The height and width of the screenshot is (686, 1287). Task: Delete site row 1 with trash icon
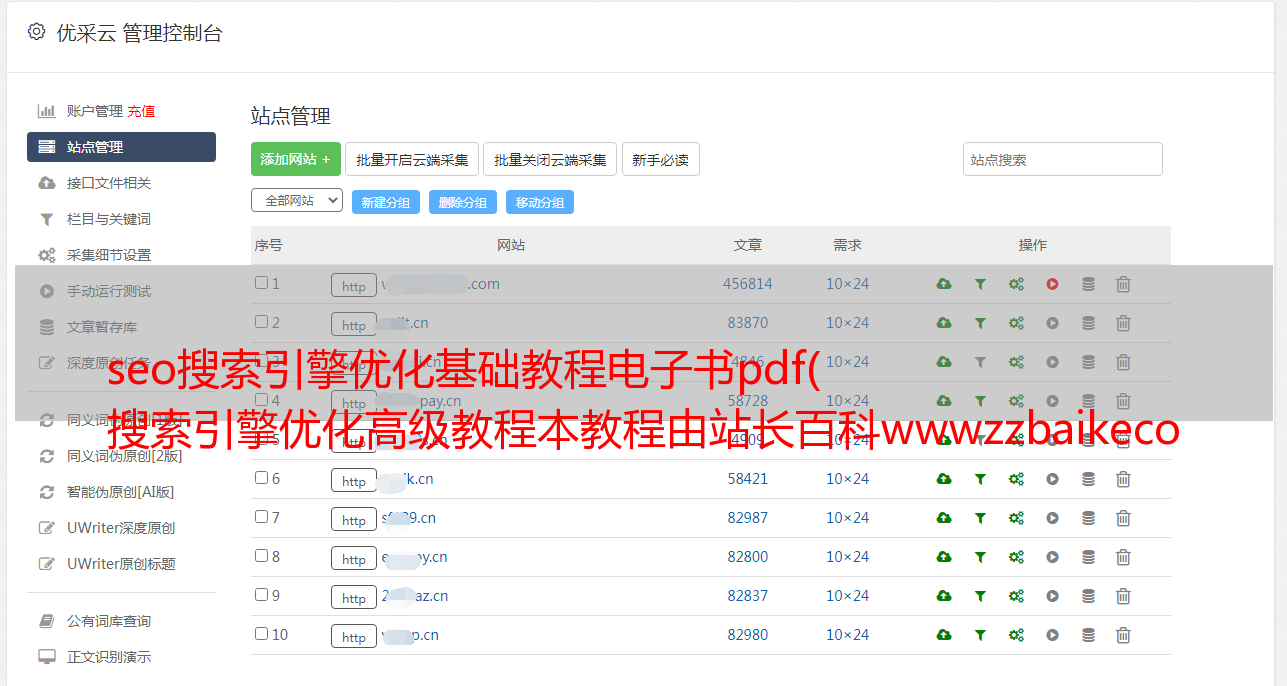point(1123,284)
